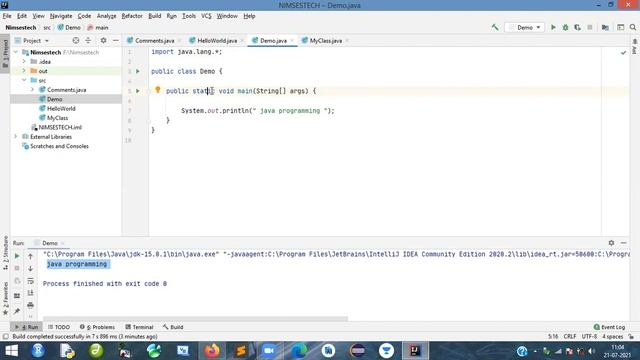This screenshot has height=360, width=640.
Task: Collapse all in Project panel toolbar
Action: (88, 40)
